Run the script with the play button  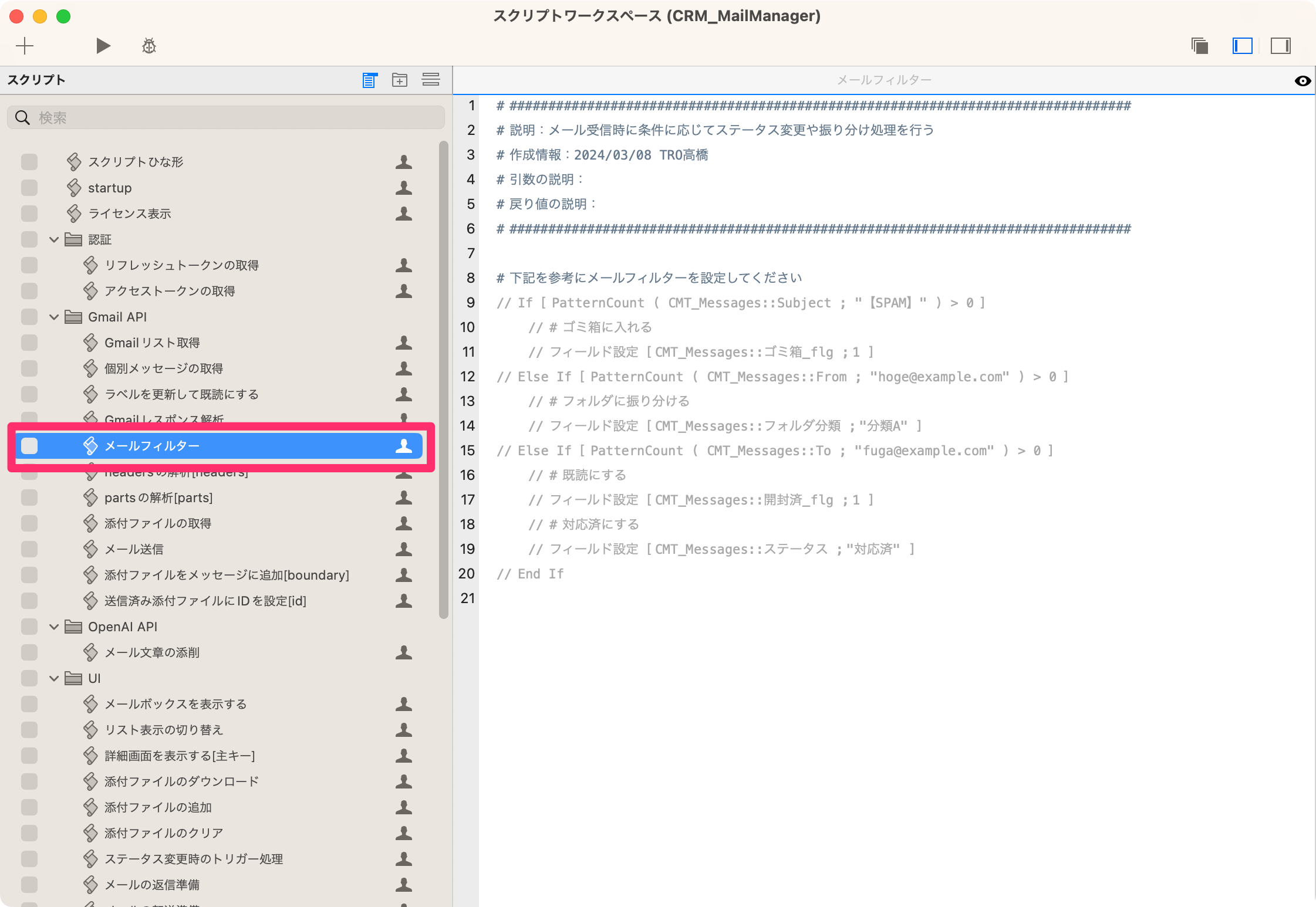(103, 46)
